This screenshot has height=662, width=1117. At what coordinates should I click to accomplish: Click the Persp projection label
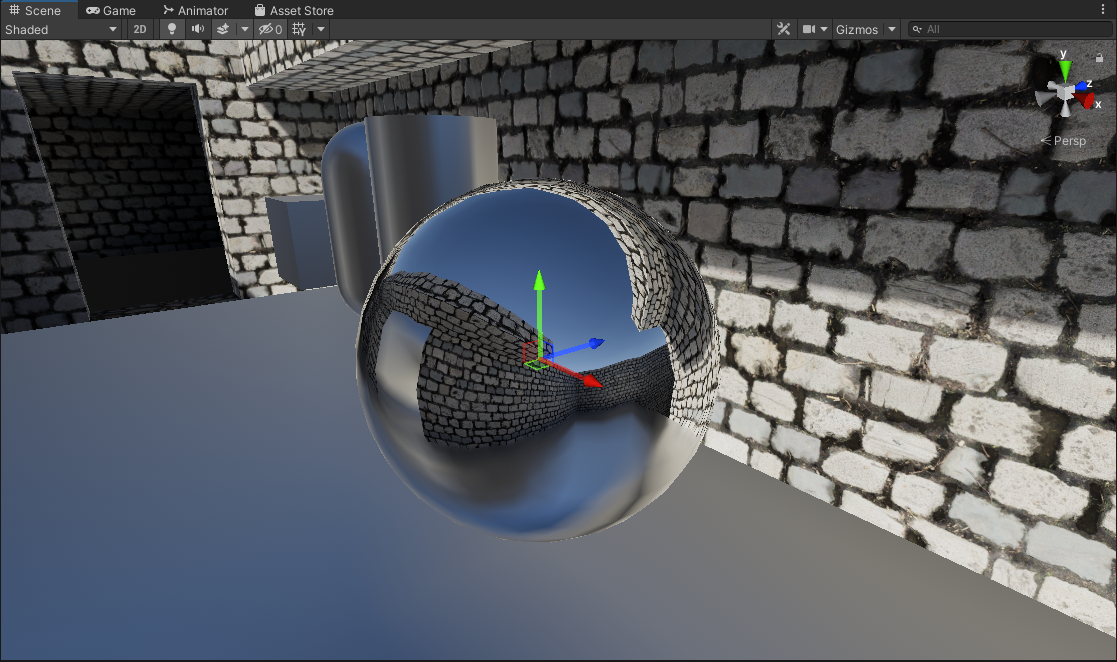(1068, 141)
